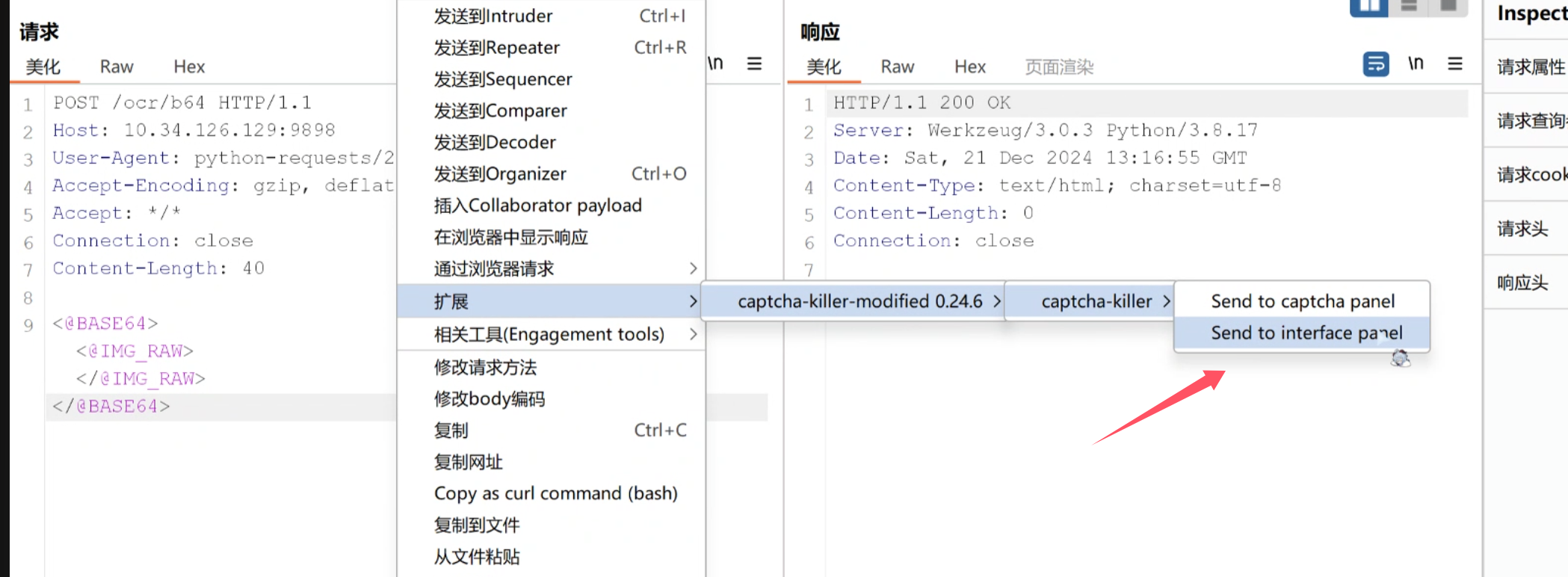Viewport: 1568px width, 577px height.
Task: Click request 'Accept: */*' line
Action: coord(117,213)
